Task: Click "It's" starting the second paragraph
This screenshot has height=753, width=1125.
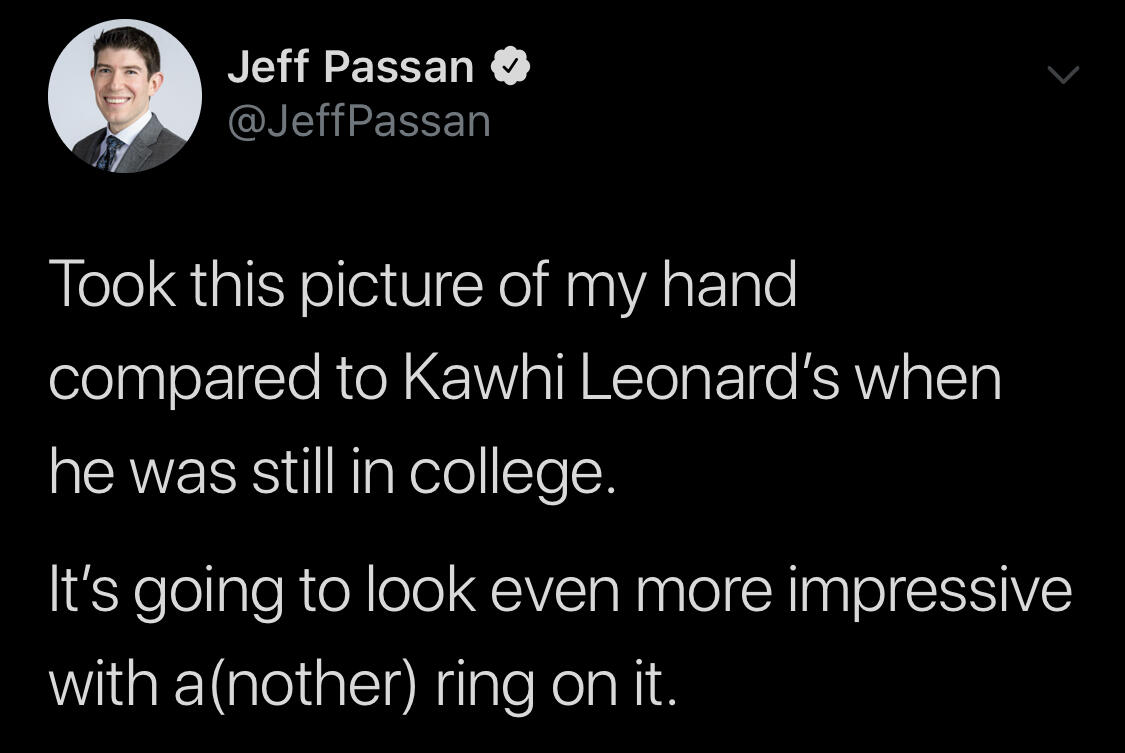Action: point(84,591)
